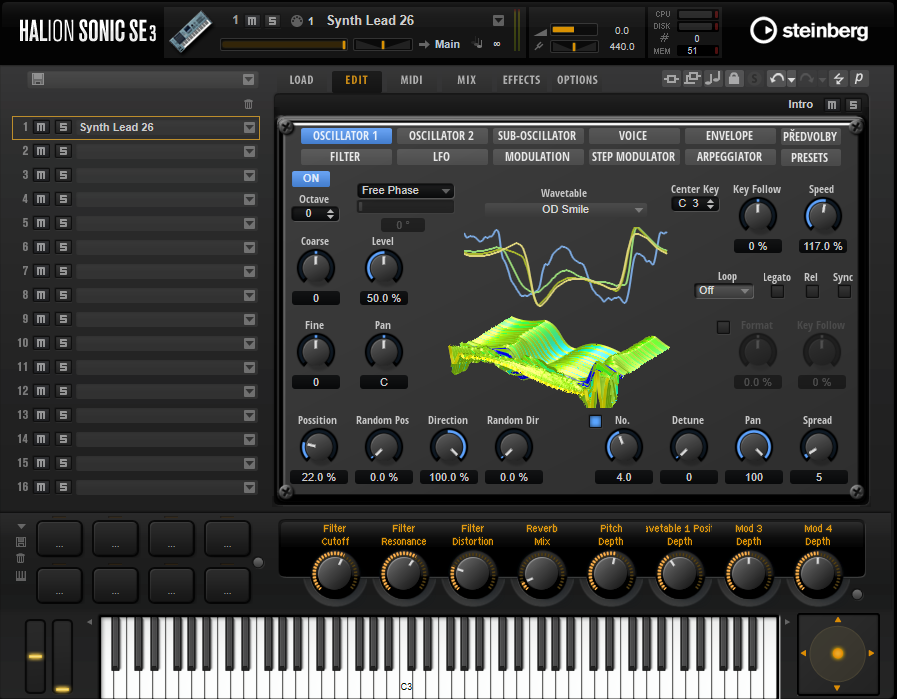Enable the Legato checkbox

click(x=777, y=291)
